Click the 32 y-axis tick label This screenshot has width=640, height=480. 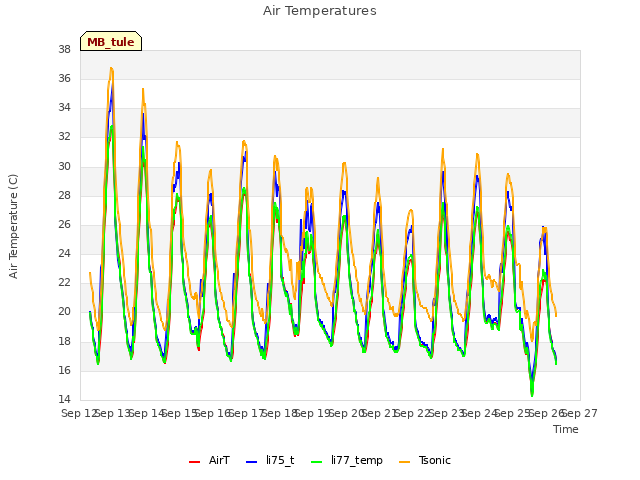64,137
